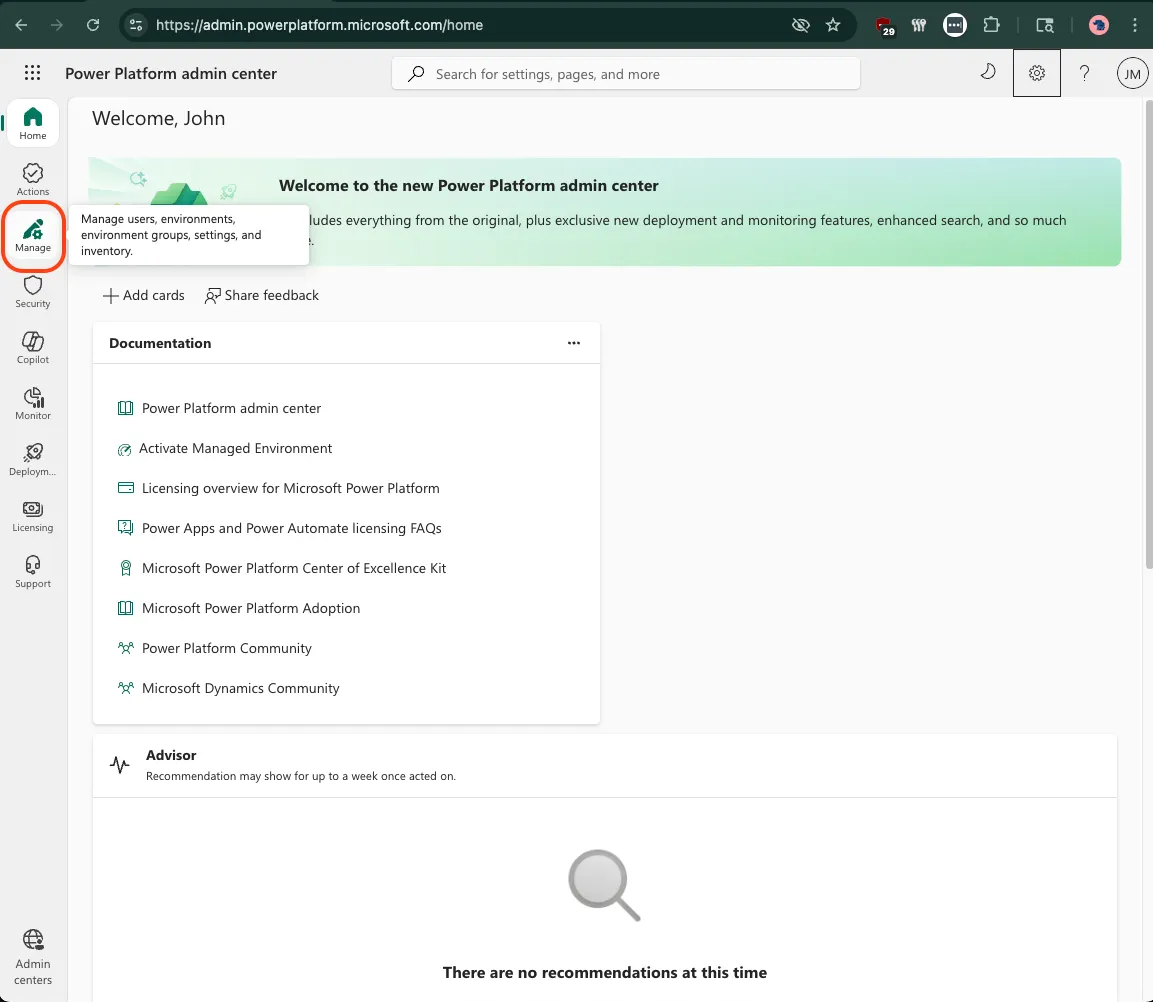Click the Microsoft app launcher waffle icon
Image resolution: width=1153 pixels, height=1002 pixels.
(x=32, y=73)
